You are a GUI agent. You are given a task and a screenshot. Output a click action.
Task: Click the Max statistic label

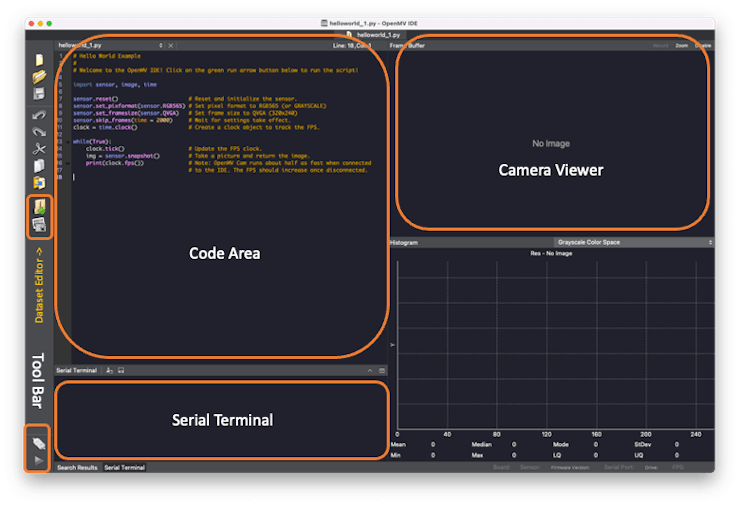tap(477, 455)
